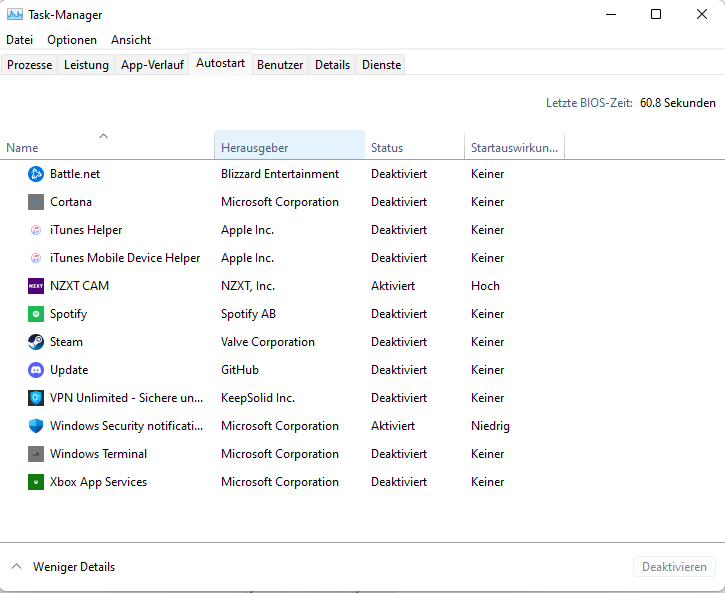Click Aktiviert status of Windows Security
The width and height of the screenshot is (725, 593).
point(393,426)
